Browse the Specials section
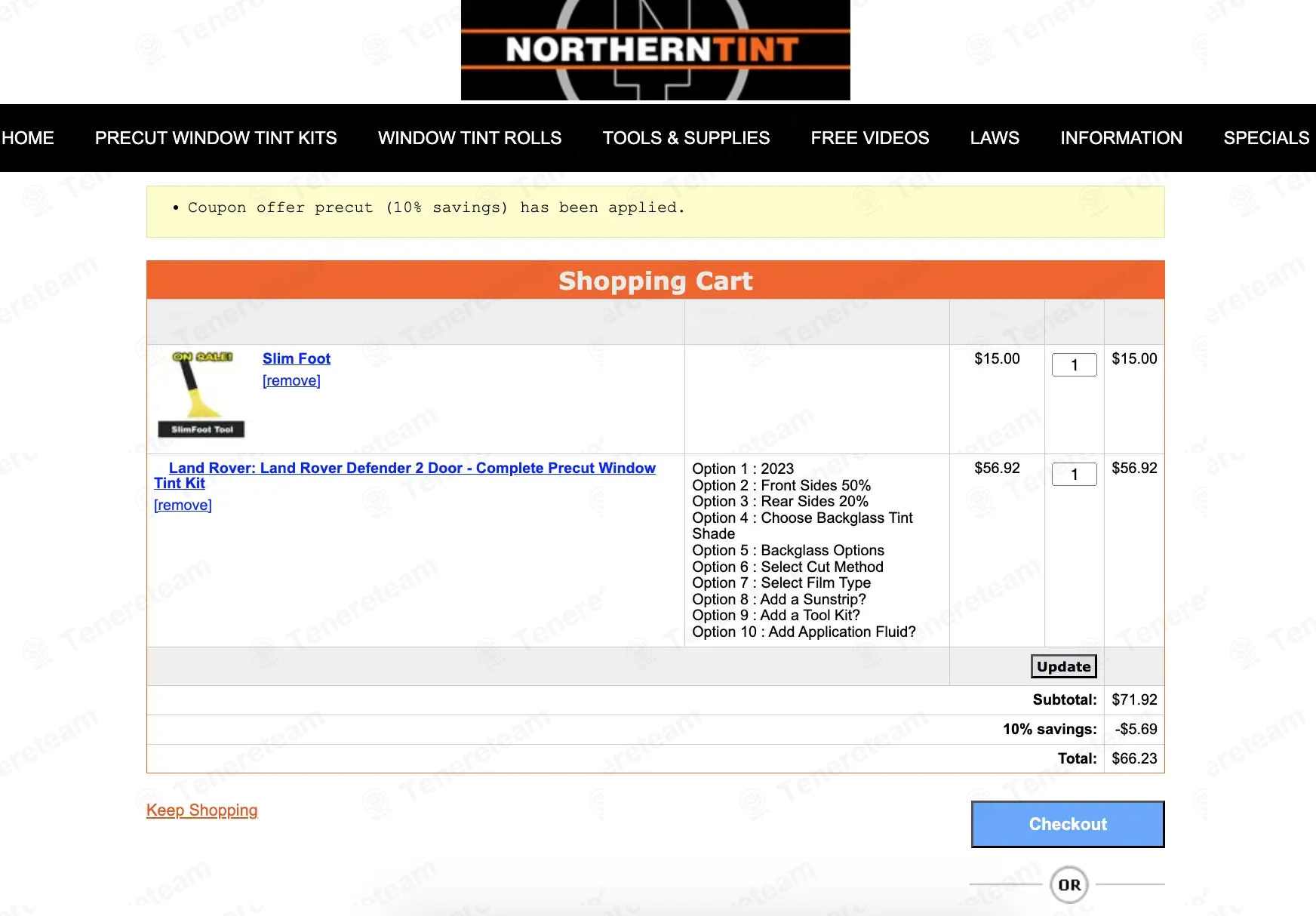 tap(1265, 138)
